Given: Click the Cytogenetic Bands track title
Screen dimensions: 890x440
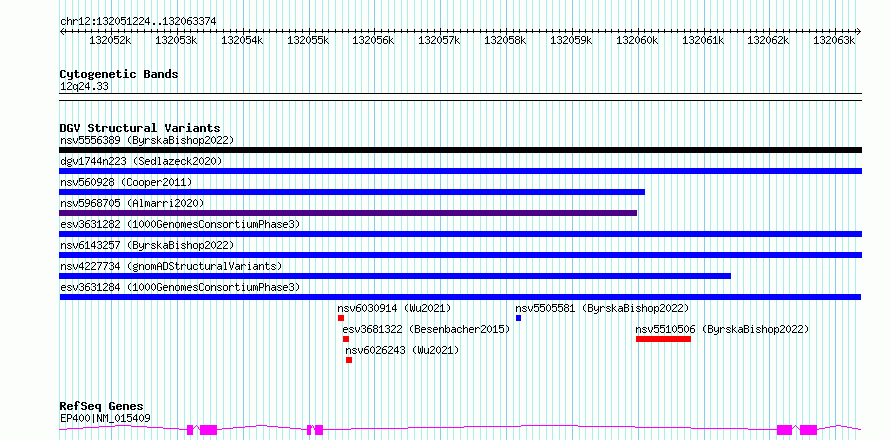Looking at the screenshot, I should [119, 74].
